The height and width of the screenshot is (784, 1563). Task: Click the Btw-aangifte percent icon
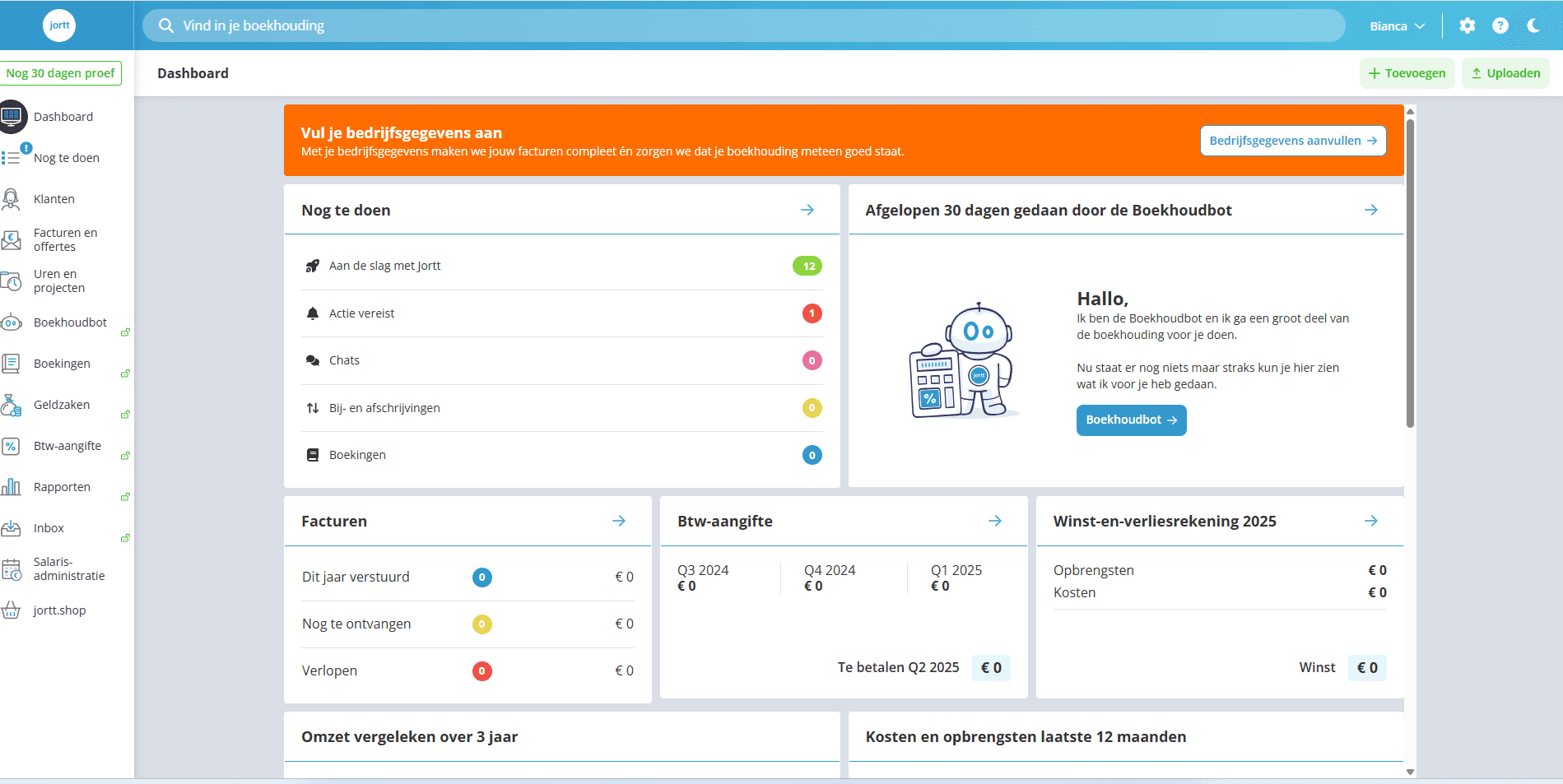coord(11,446)
